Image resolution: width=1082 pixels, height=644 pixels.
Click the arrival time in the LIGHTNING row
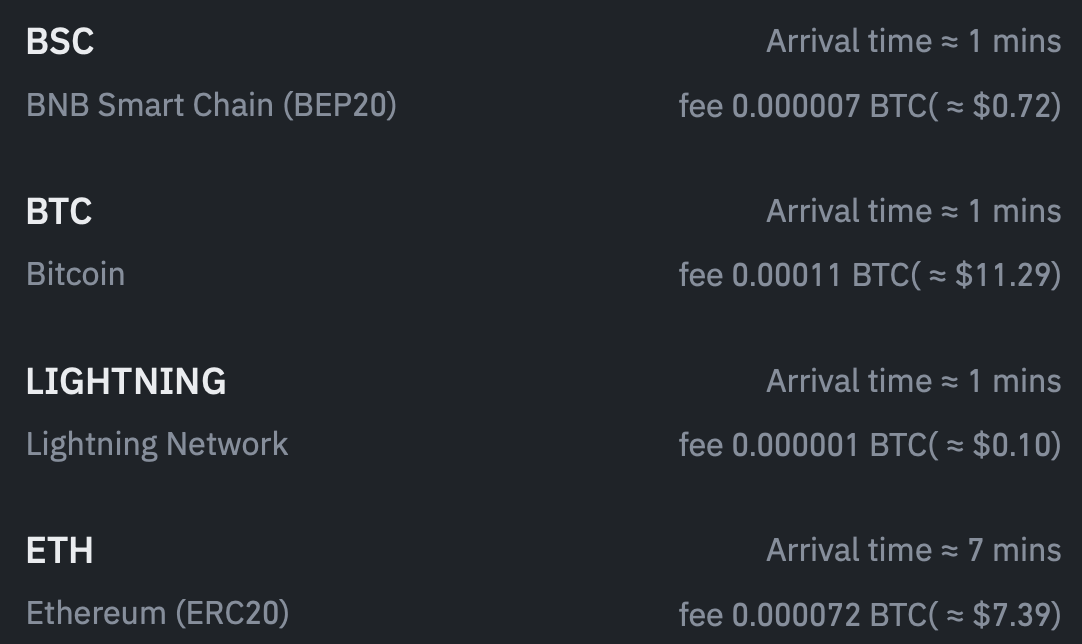click(913, 382)
